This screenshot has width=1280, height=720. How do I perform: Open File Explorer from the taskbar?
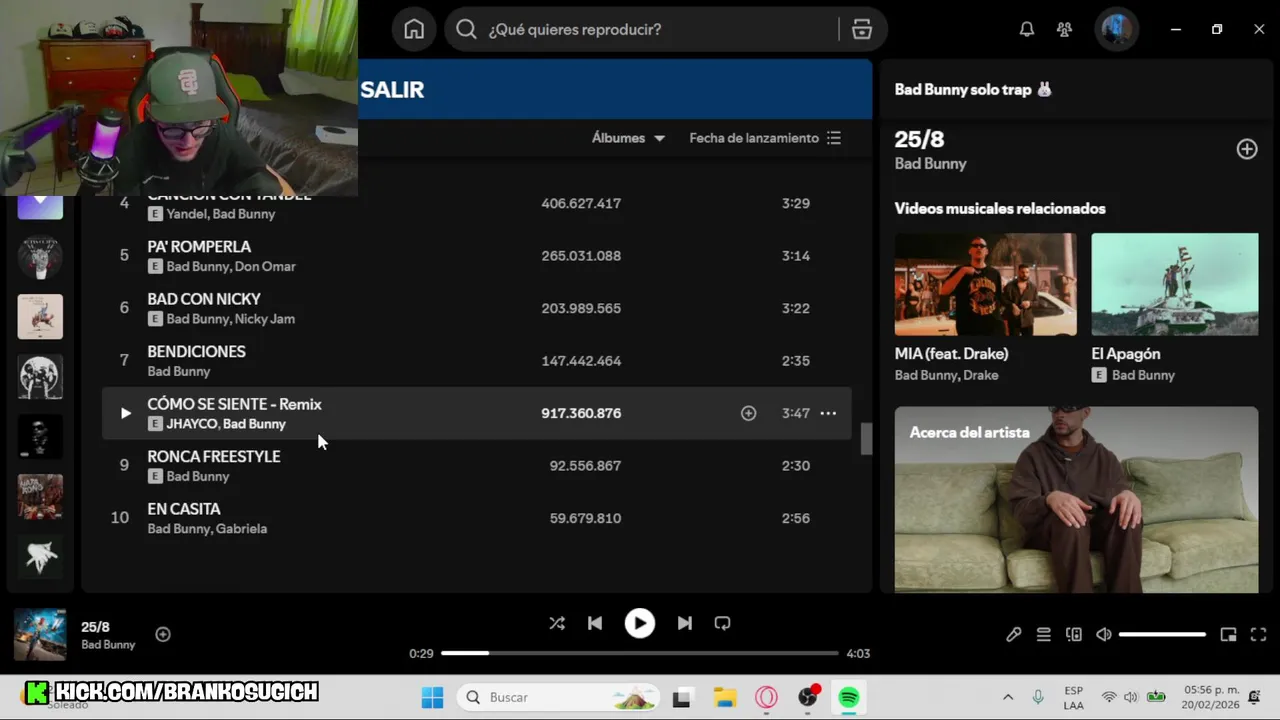pyautogui.click(x=725, y=697)
